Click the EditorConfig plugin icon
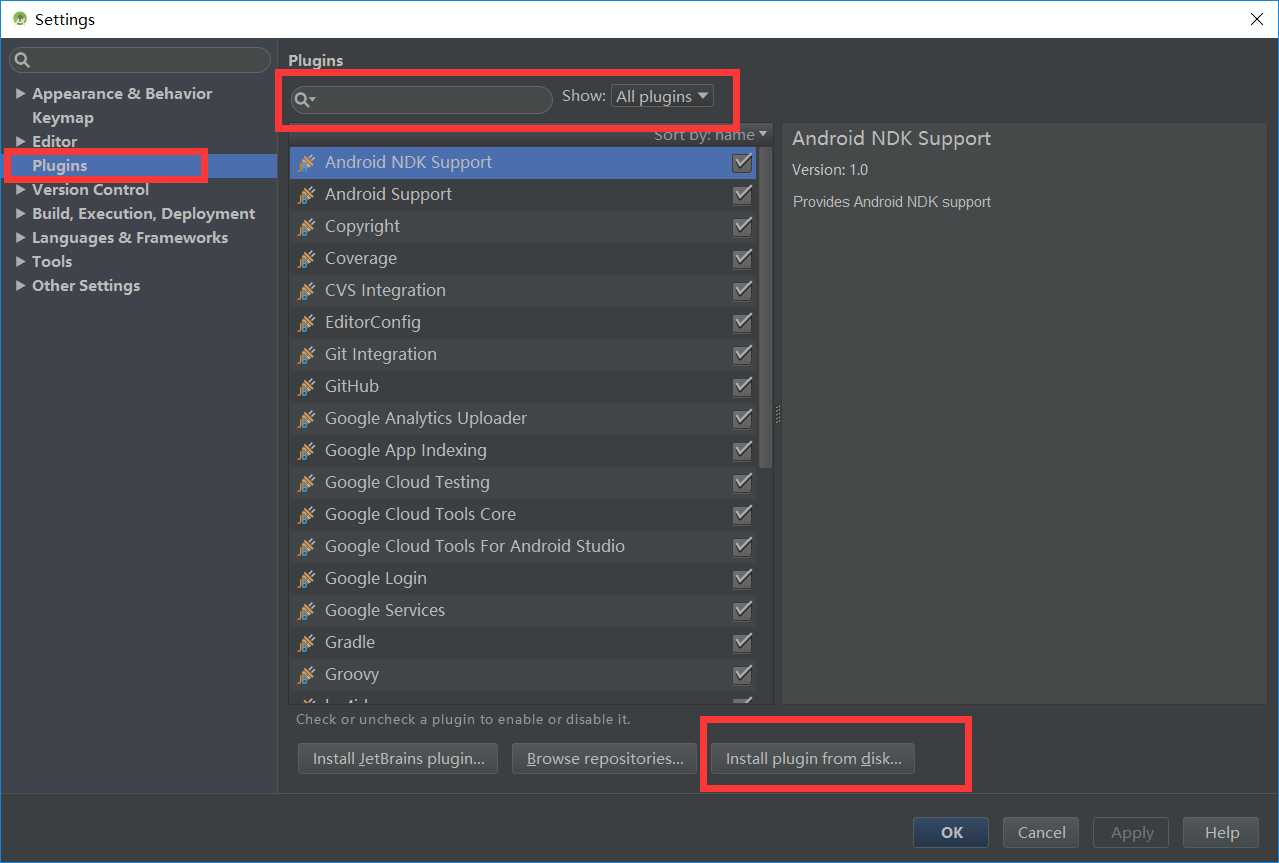Screen dimensions: 1279x863 [x=307, y=323]
